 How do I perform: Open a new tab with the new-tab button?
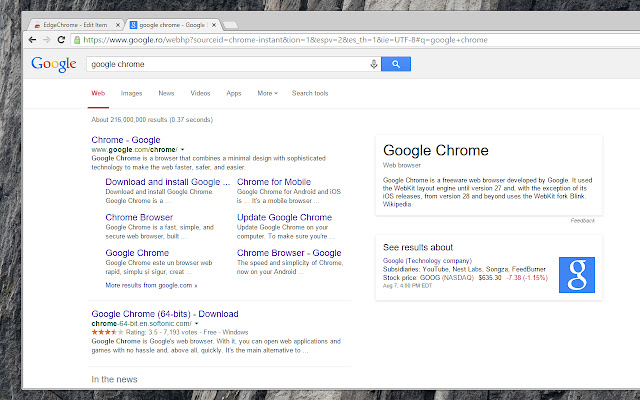(231, 25)
